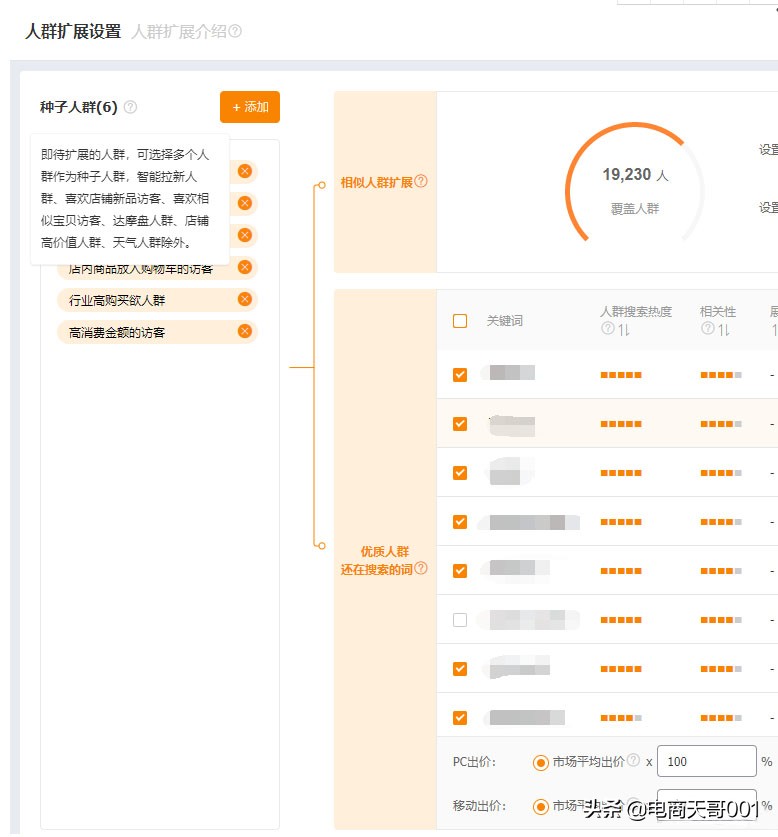This screenshot has width=778, height=837.
Task: Select PC出价 市场平均出价 radio button
Action: tap(540, 763)
